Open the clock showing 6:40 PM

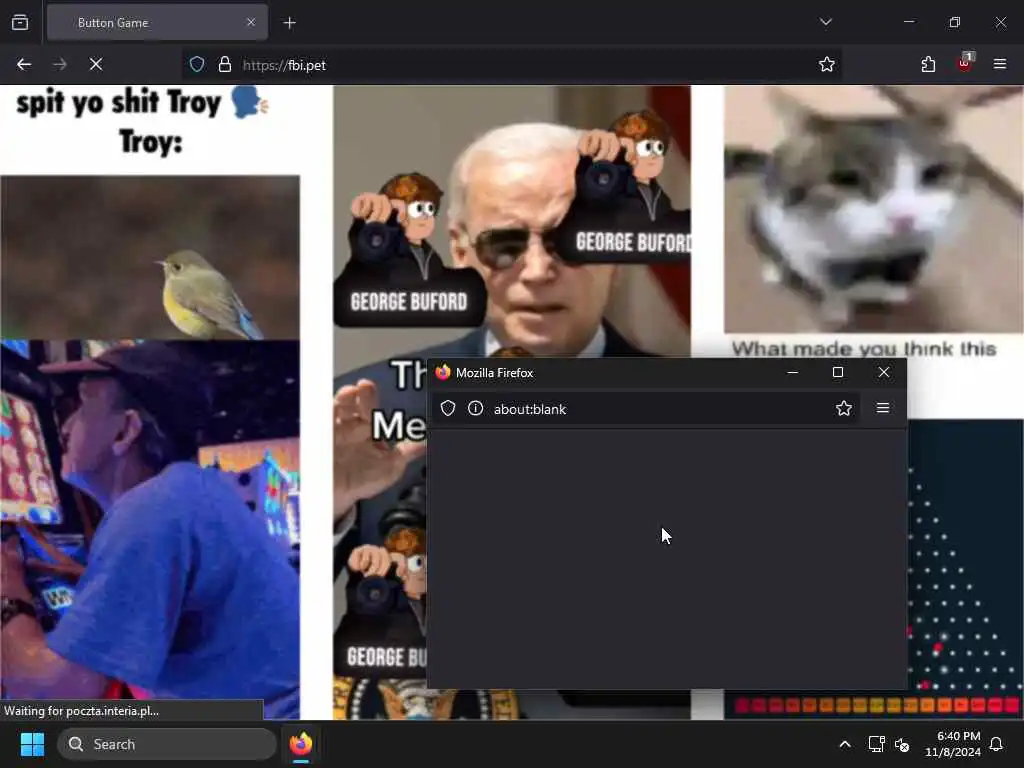(952, 744)
